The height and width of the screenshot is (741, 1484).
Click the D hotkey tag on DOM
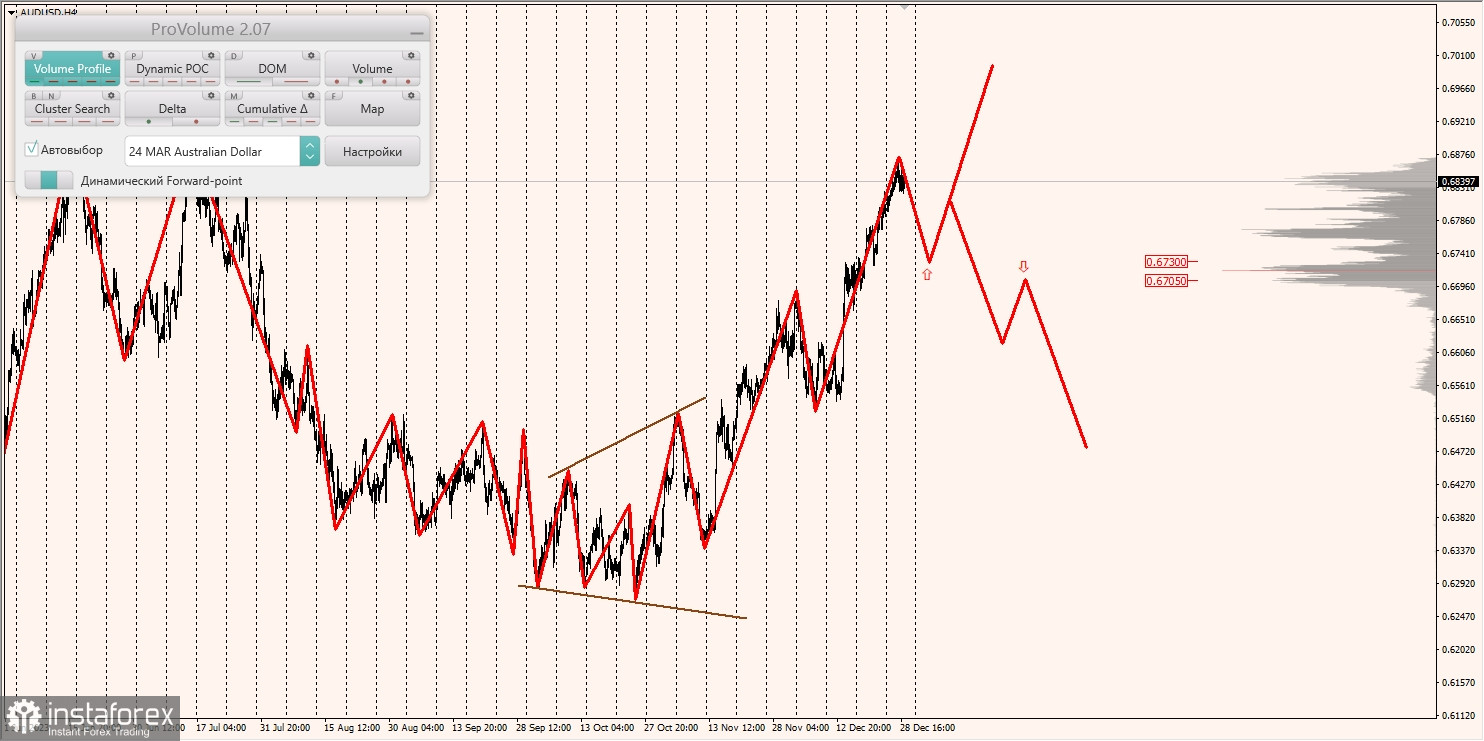point(234,56)
